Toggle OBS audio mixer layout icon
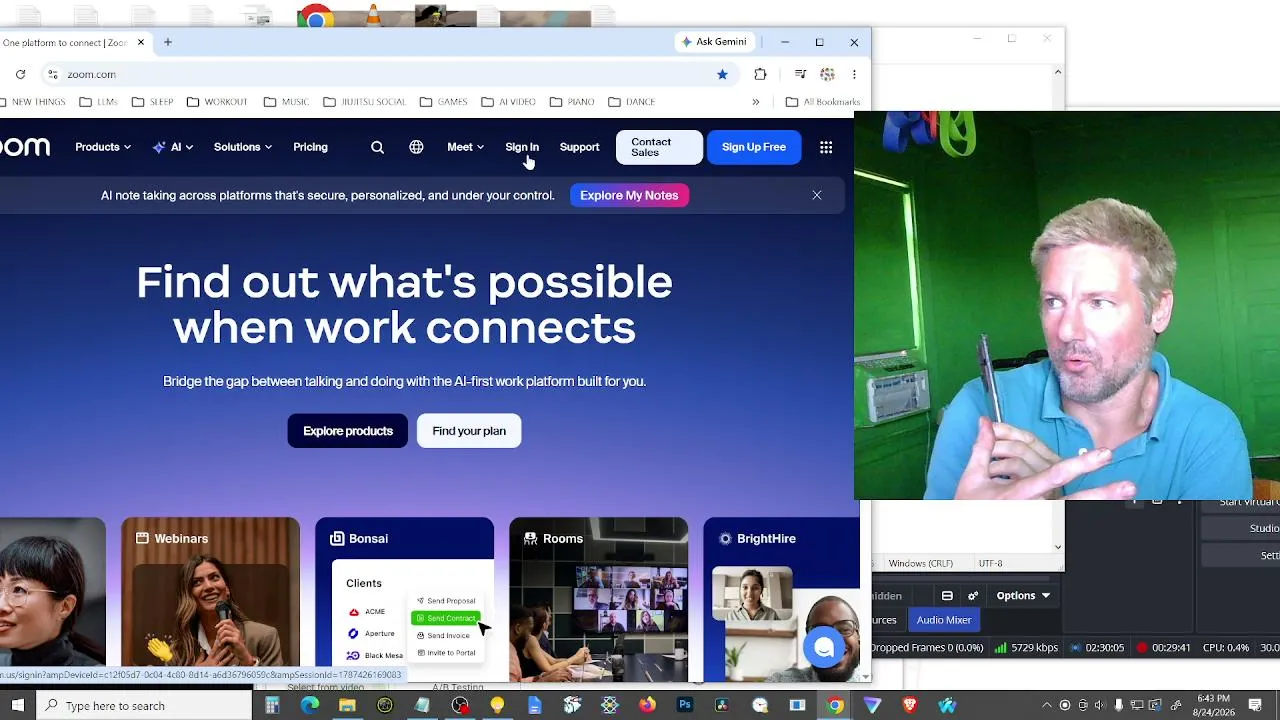This screenshot has height=720, width=1280. [x=947, y=596]
